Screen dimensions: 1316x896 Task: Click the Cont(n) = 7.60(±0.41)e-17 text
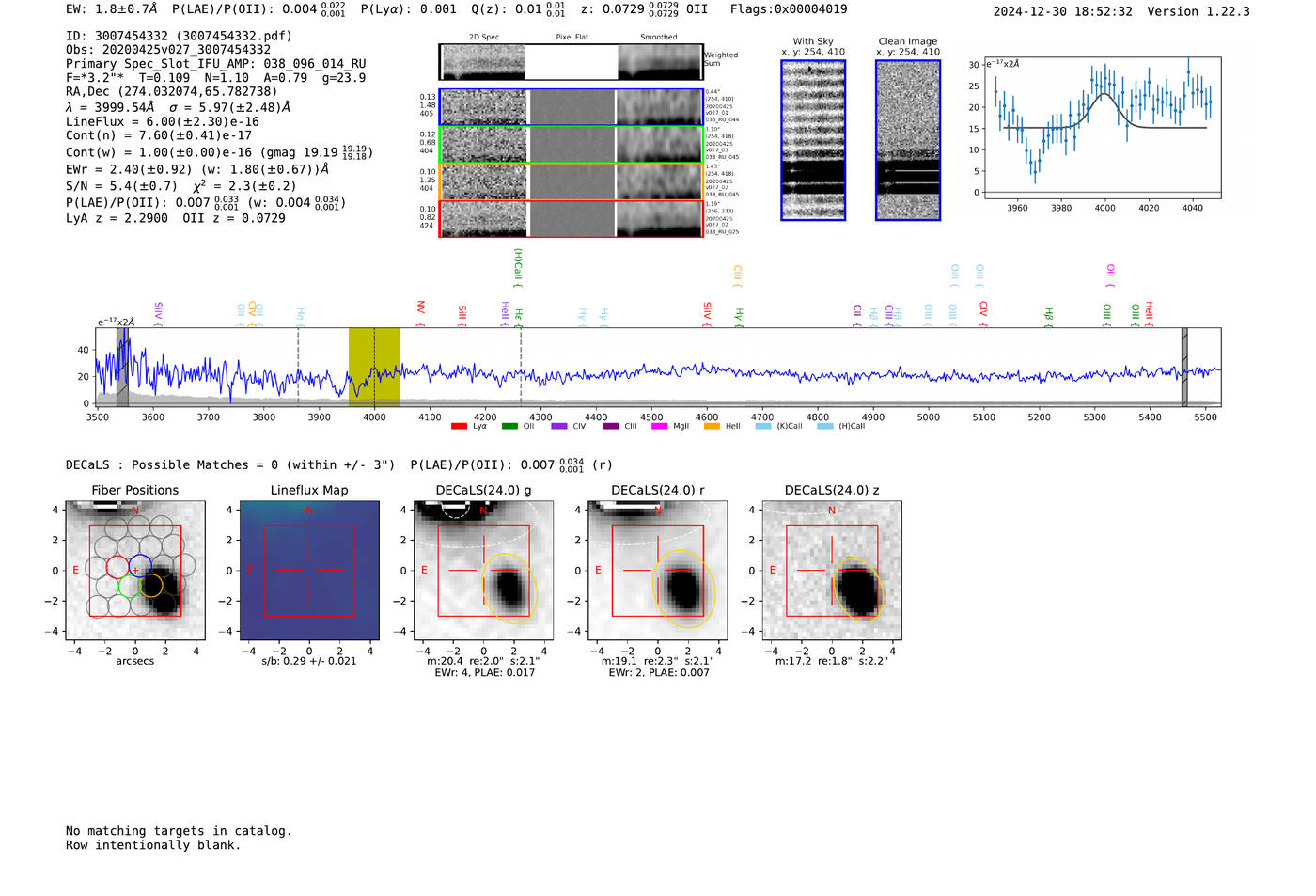tap(159, 135)
